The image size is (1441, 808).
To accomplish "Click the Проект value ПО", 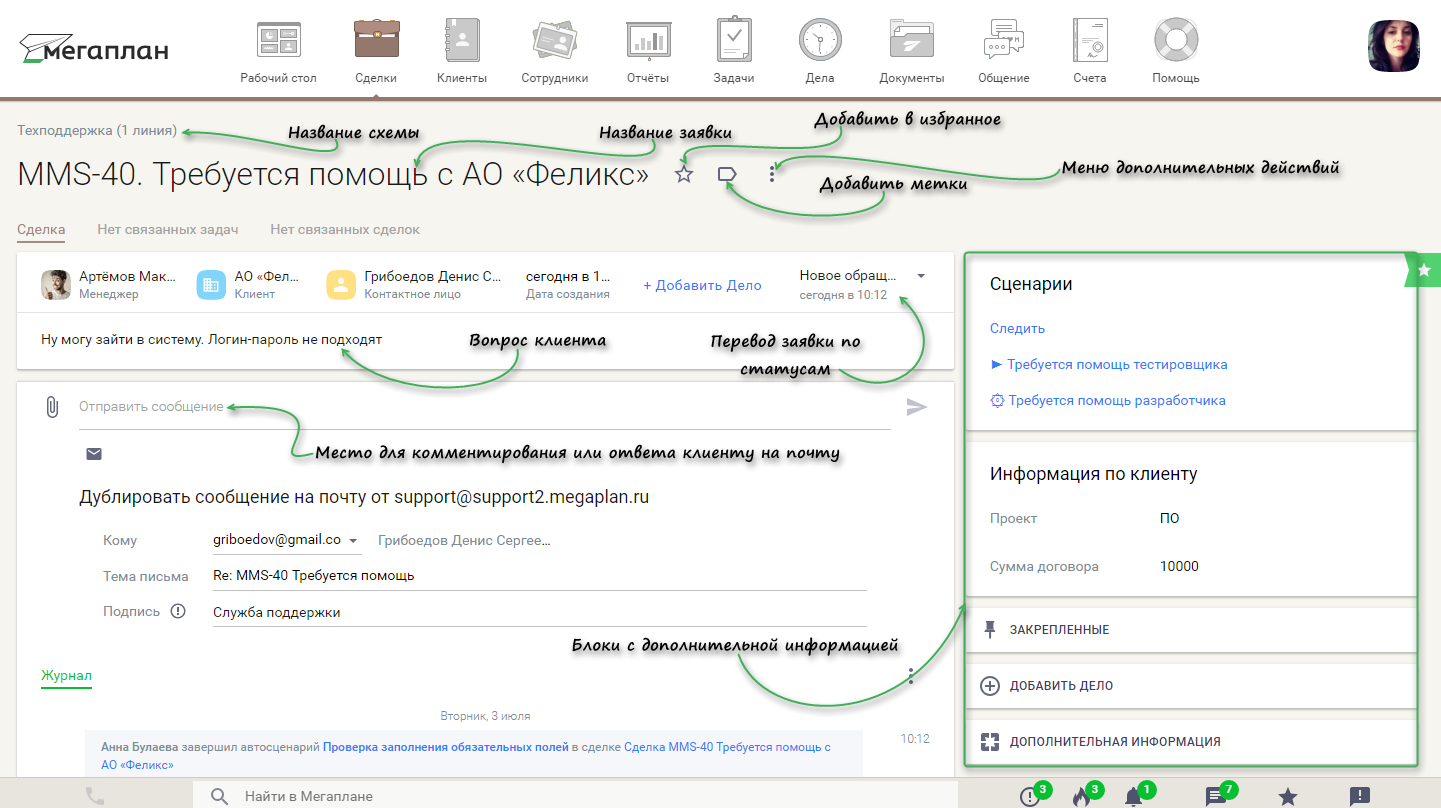I will click(1169, 518).
